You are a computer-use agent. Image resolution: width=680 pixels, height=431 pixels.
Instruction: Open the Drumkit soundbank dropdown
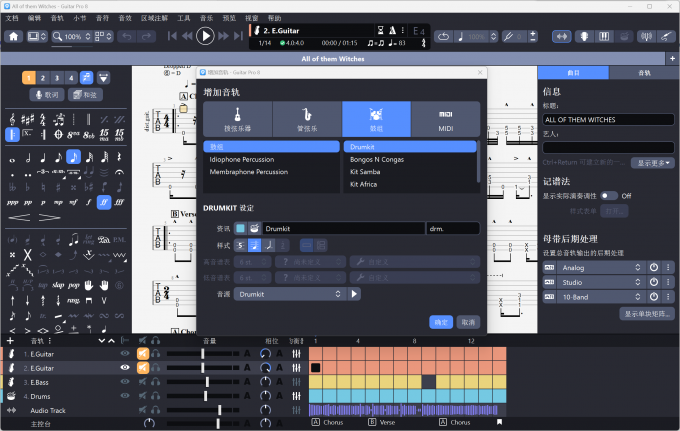coord(290,294)
